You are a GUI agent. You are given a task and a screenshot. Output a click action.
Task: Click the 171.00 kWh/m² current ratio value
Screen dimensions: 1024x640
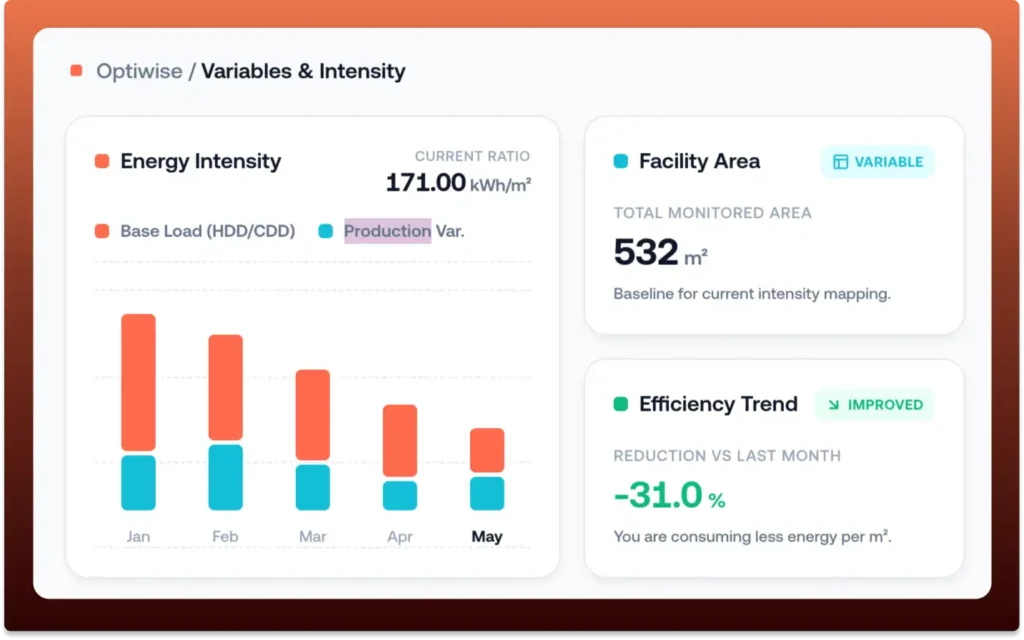click(458, 183)
